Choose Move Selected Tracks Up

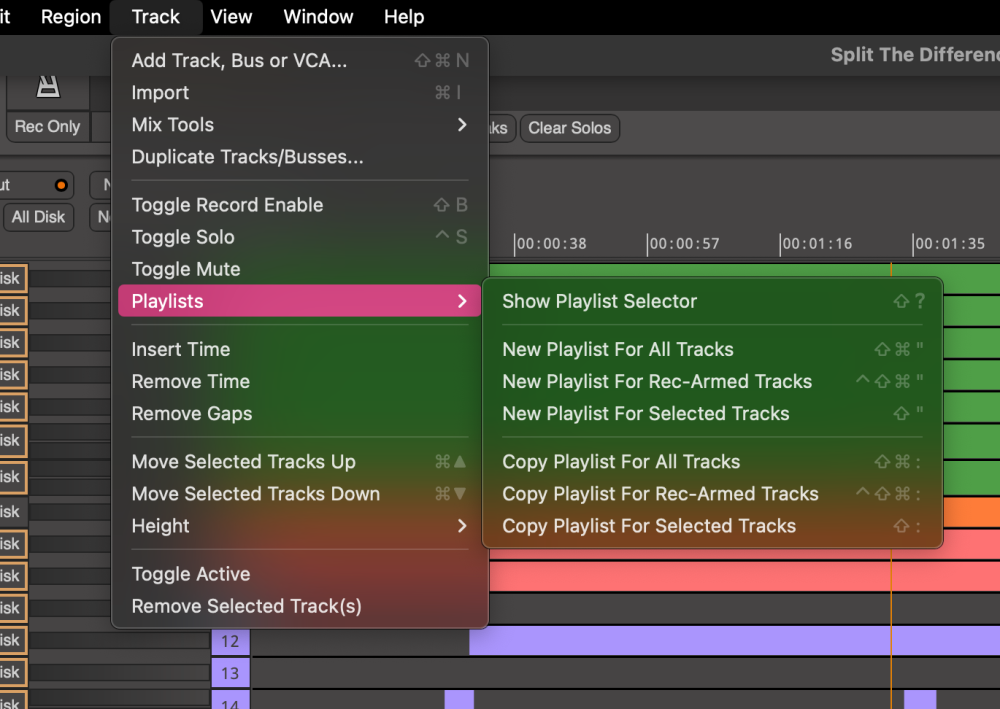[x=243, y=461]
